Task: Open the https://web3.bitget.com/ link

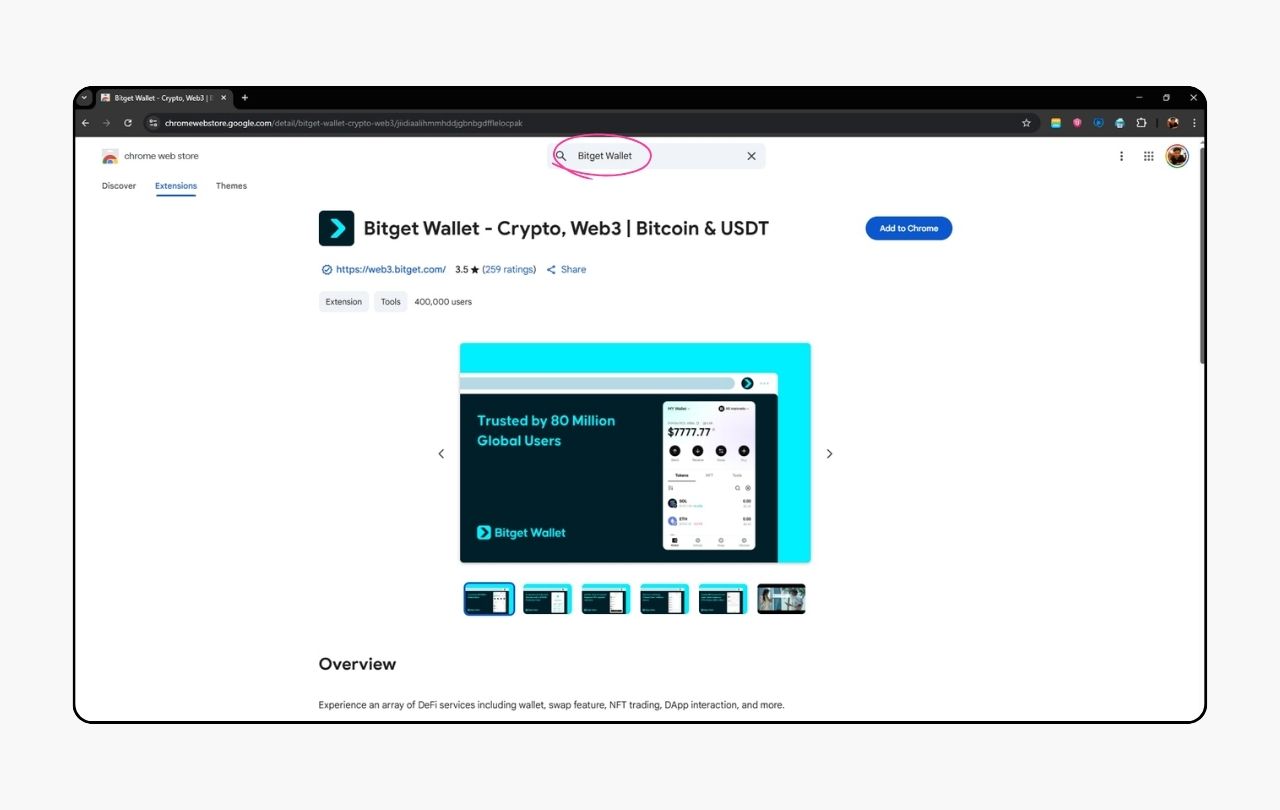Action: tap(391, 270)
